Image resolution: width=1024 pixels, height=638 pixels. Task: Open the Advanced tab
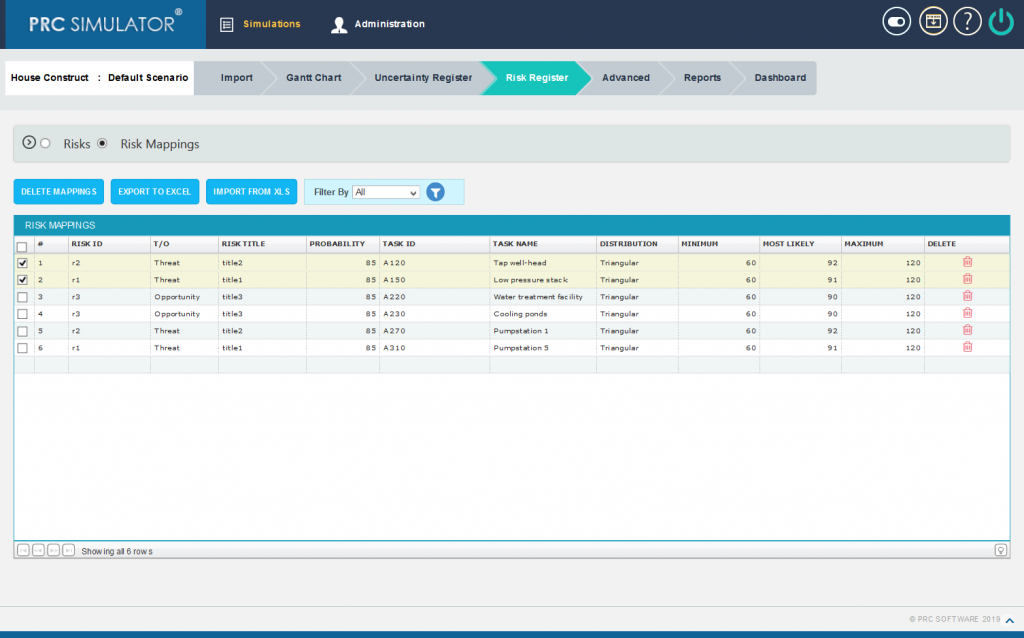point(626,78)
